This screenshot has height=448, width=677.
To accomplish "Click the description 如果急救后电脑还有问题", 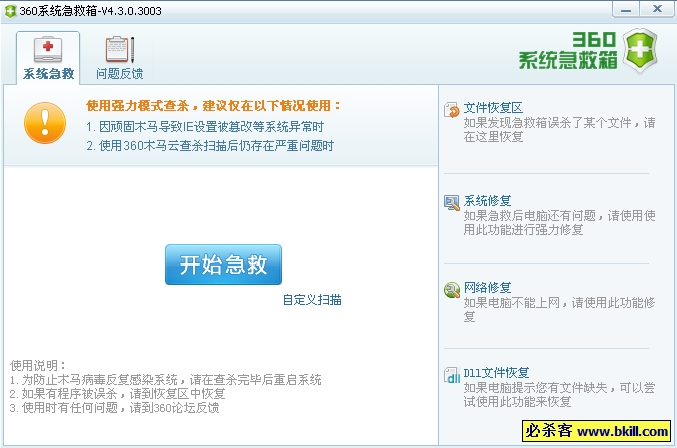I will pos(559,222).
